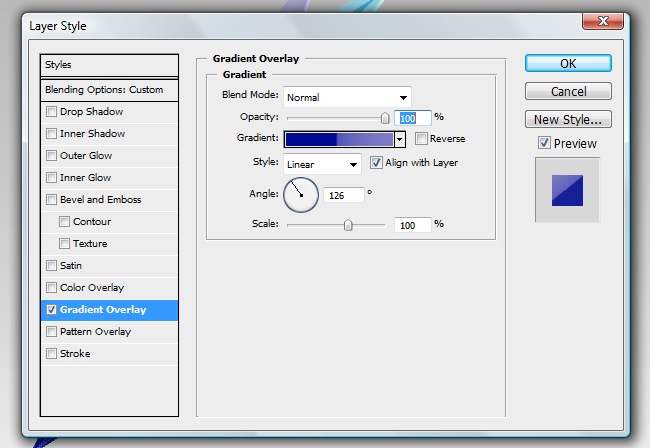The width and height of the screenshot is (650, 448).
Task: Click the angle dial control
Action: [300, 194]
